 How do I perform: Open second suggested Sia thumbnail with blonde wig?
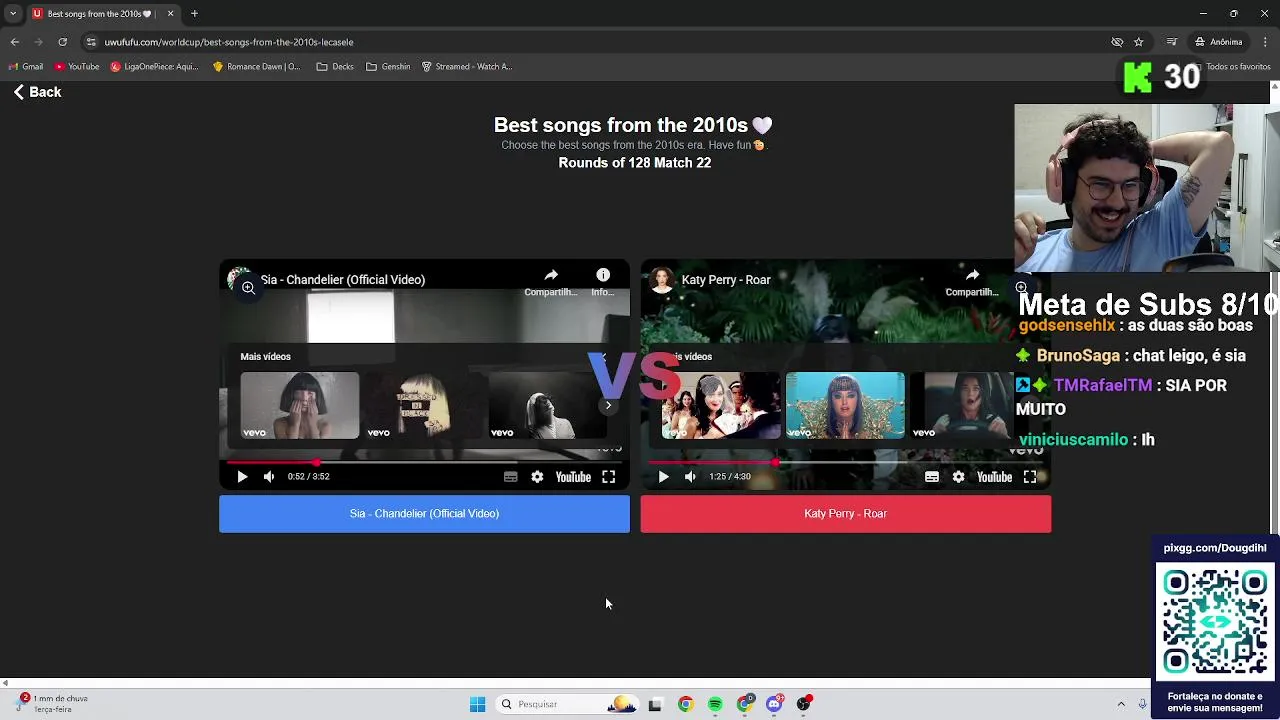[x=424, y=405]
